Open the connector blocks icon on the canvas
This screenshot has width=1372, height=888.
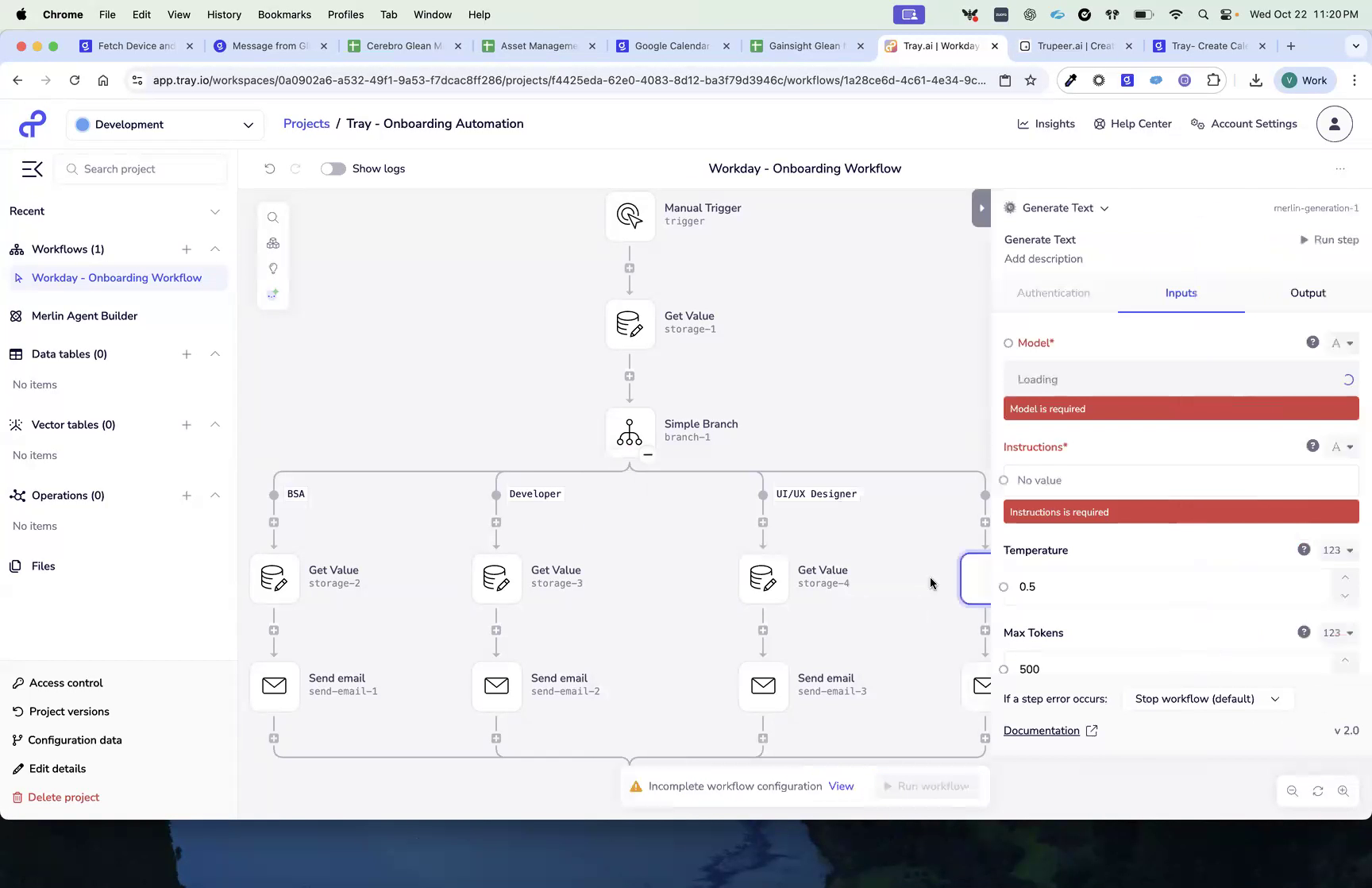tap(273, 243)
